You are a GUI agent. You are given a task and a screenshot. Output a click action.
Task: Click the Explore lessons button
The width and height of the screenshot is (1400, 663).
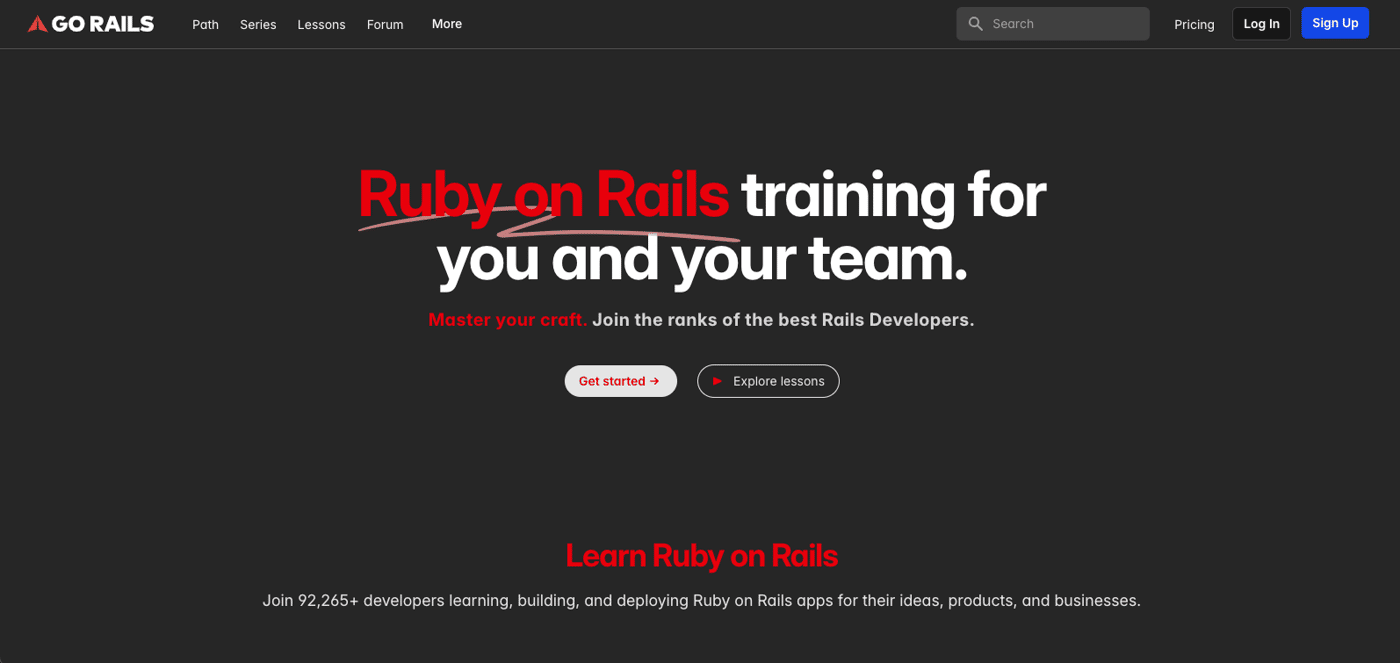(x=768, y=381)
